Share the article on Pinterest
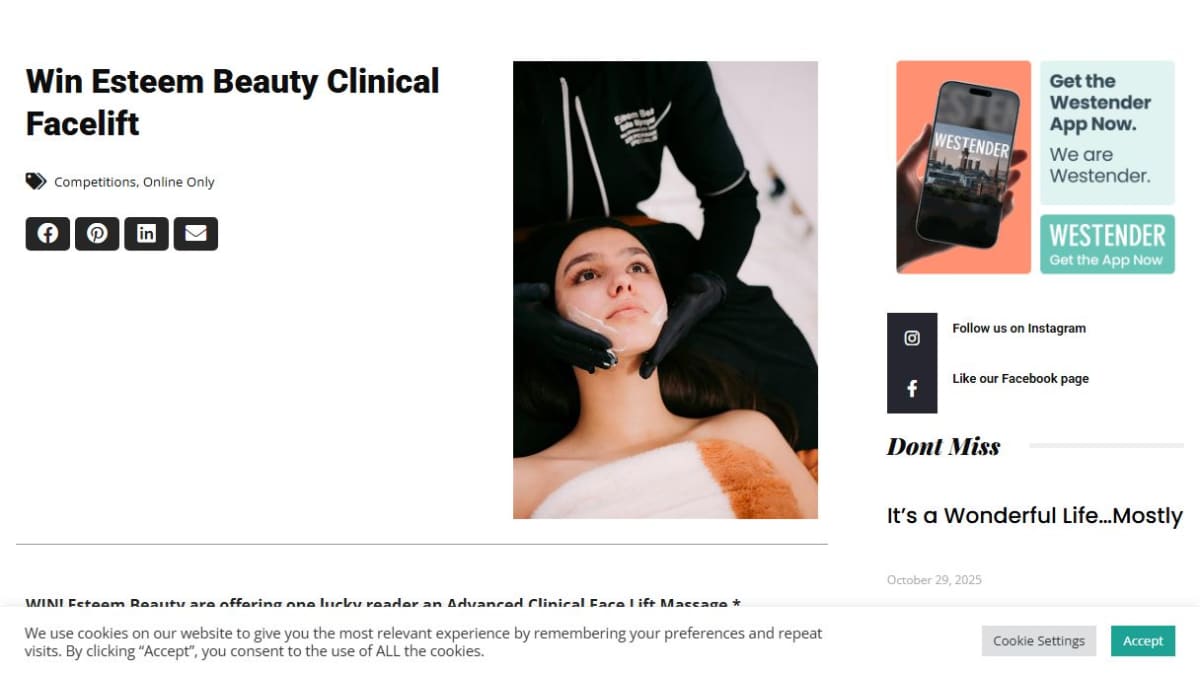1200x675 pixels. click(x=97, y=233)
